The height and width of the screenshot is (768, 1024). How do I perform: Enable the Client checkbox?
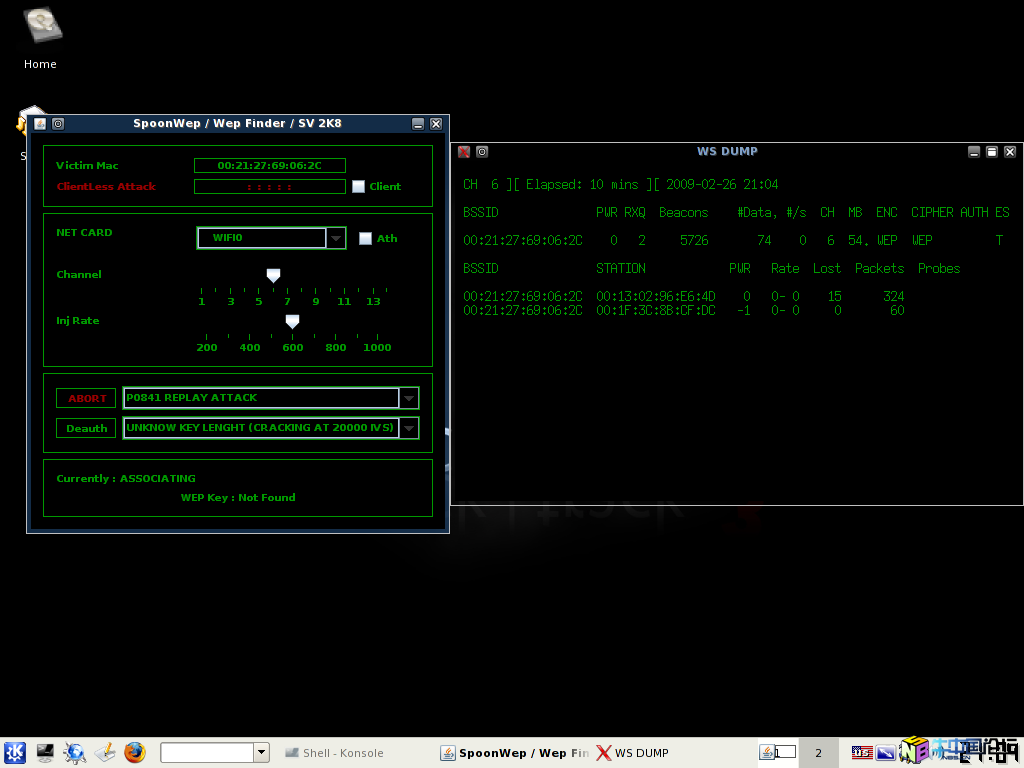coord(358,186)
